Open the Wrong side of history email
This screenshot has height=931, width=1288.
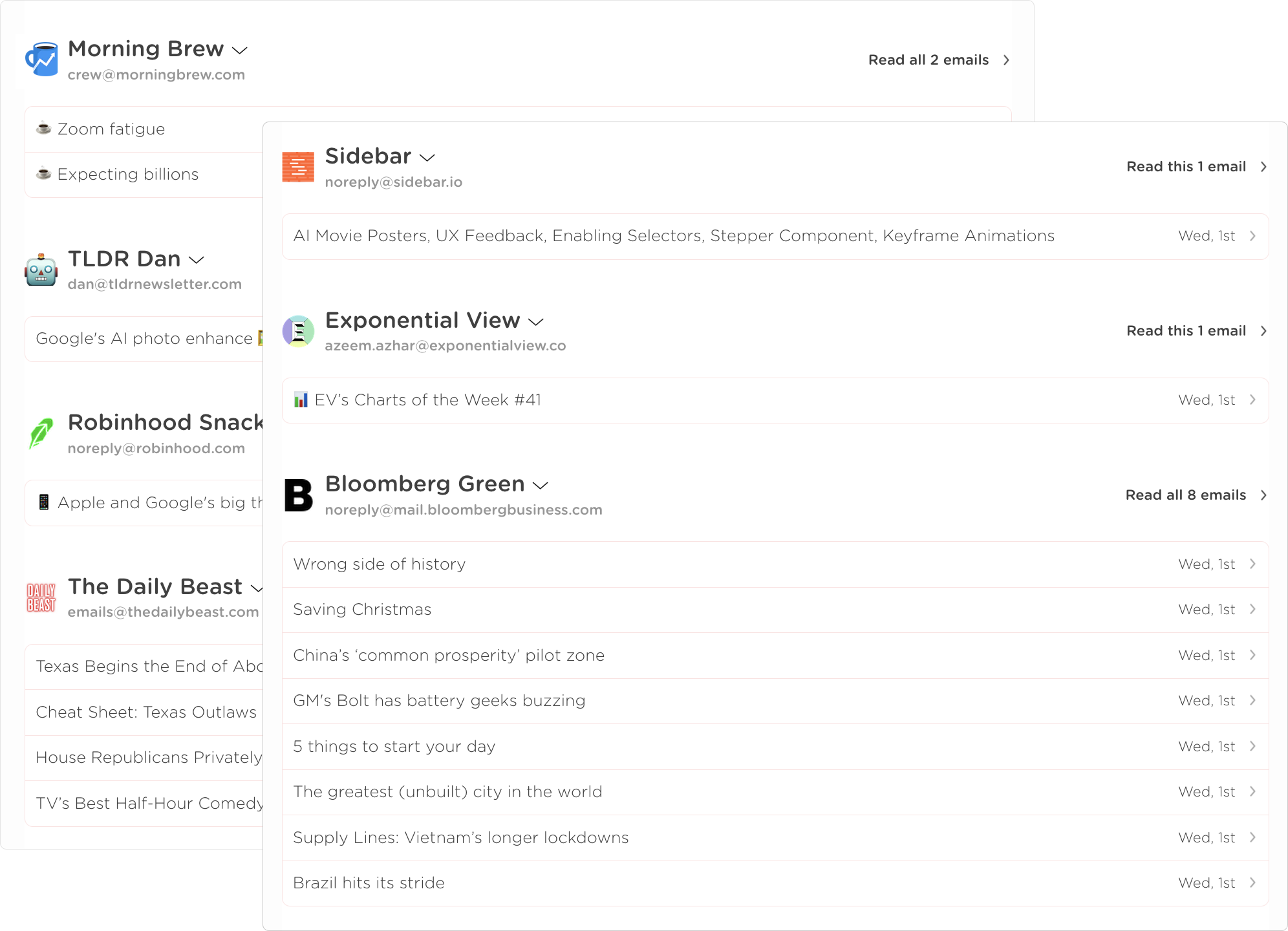(380, 564)
